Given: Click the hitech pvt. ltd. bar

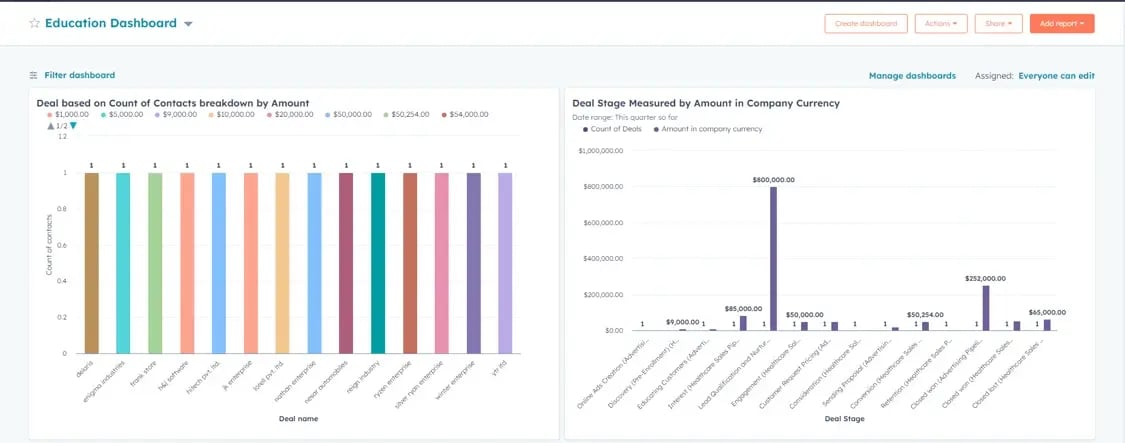Looking at the screenshot, I should 219,263.
